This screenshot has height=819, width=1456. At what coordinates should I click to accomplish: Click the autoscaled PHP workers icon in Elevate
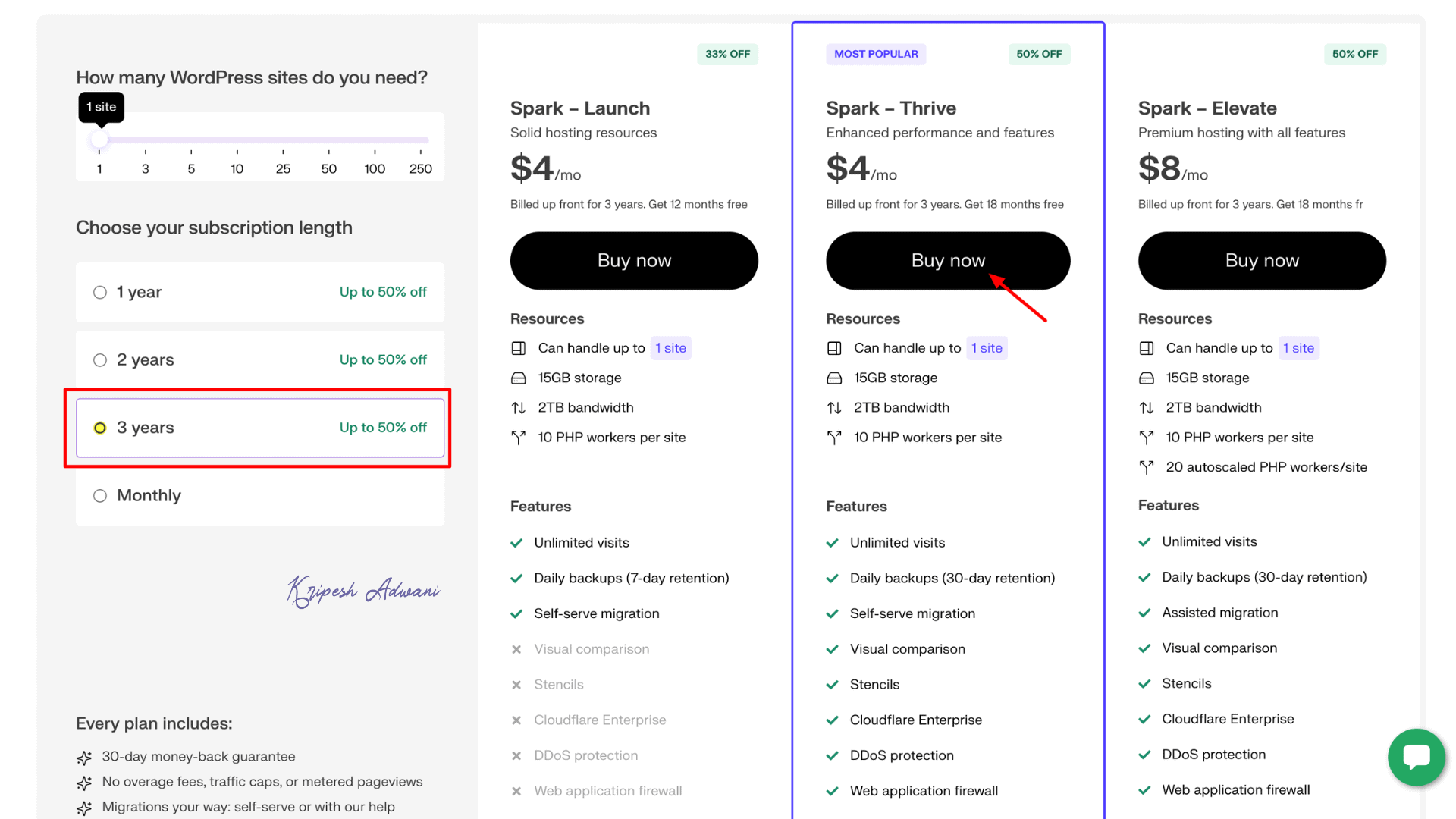tap(1147, 467)
